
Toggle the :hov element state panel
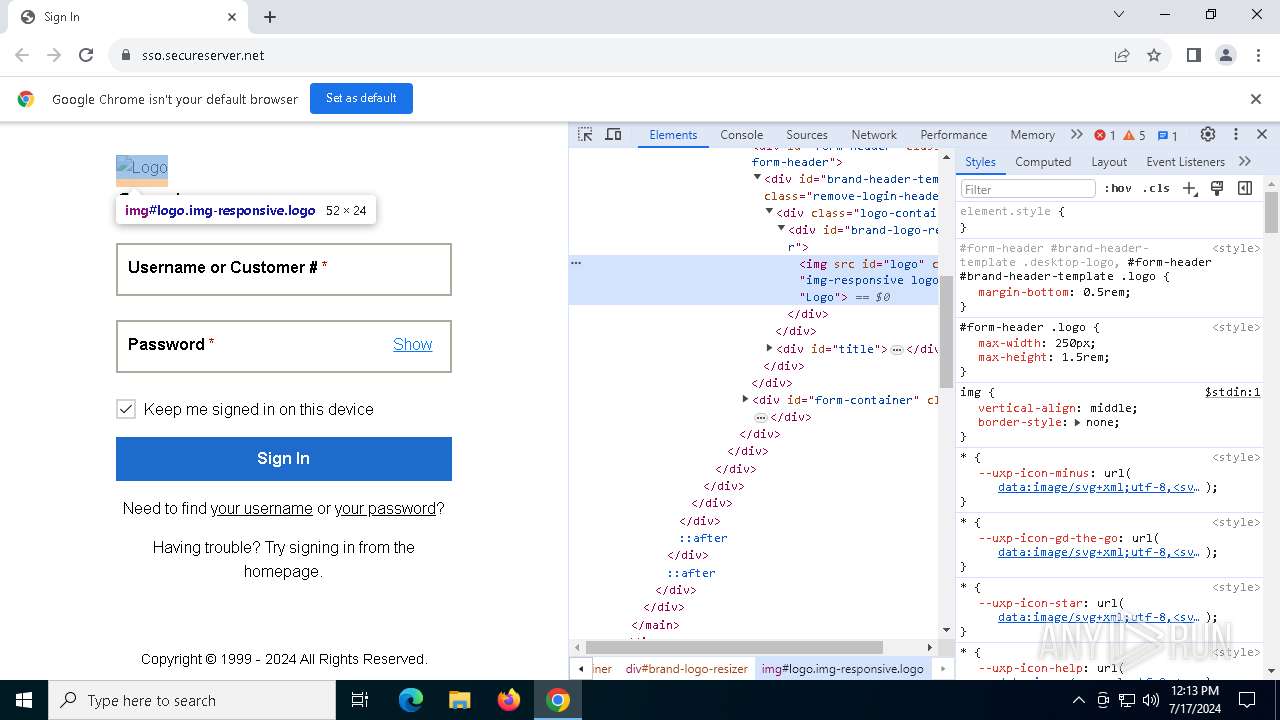coord(1118,188)
